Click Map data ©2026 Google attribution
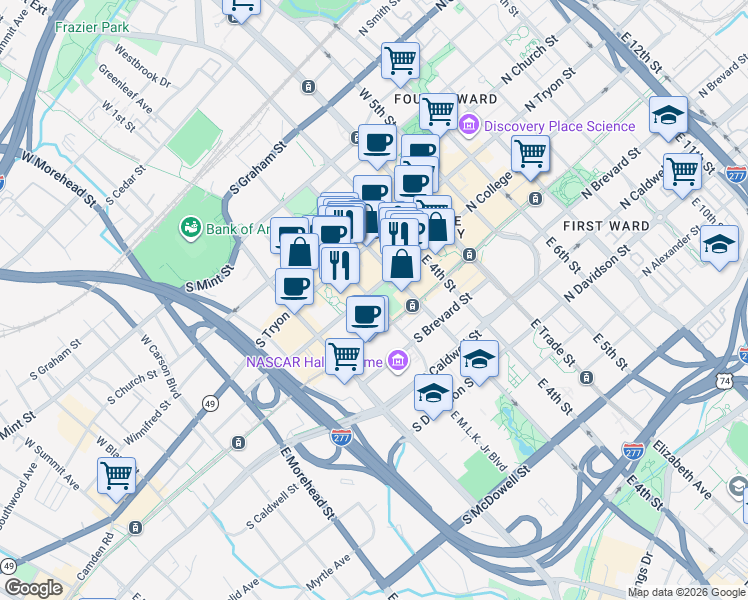 686,593
